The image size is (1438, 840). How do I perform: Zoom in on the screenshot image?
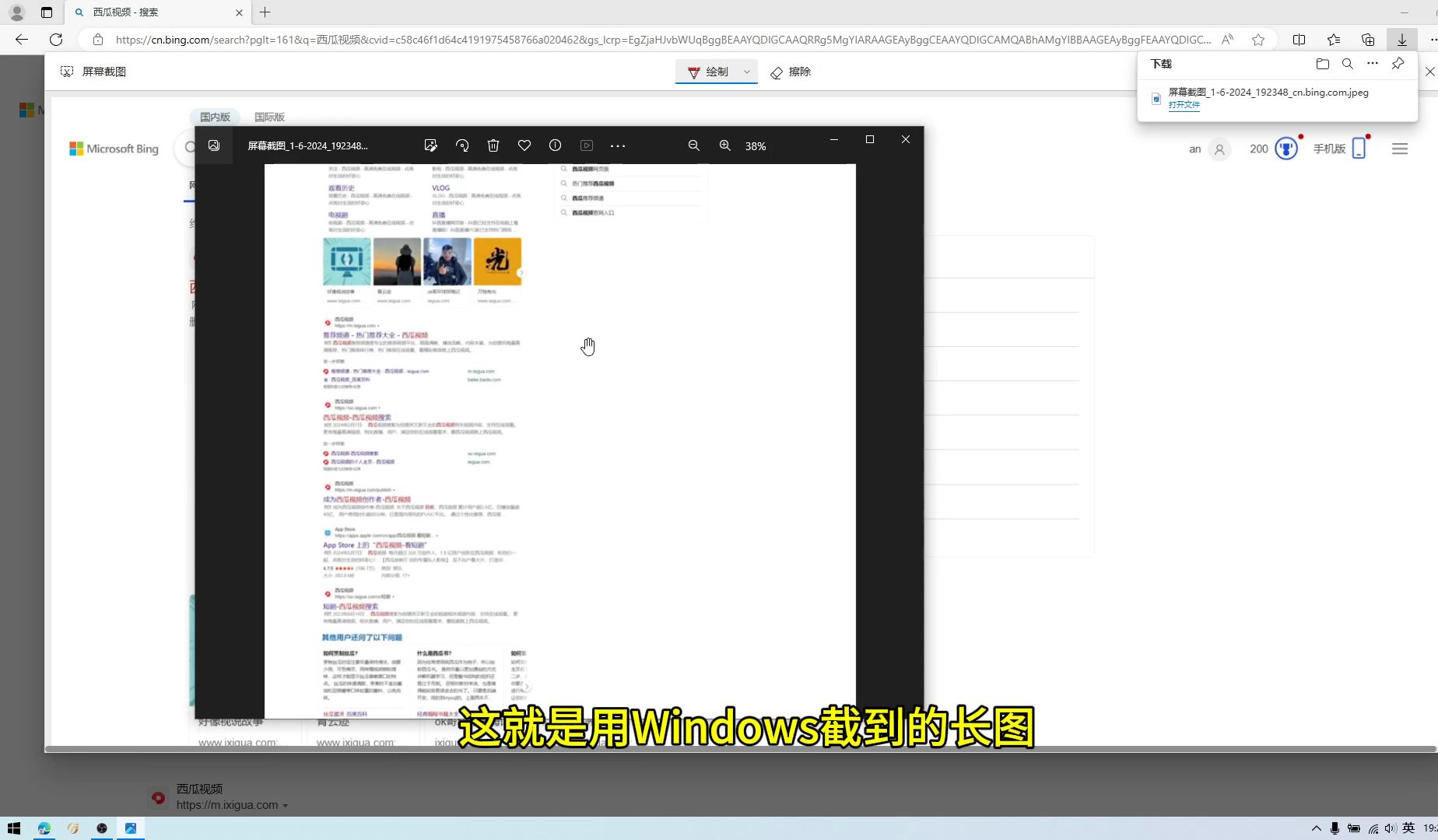[725, 145]
